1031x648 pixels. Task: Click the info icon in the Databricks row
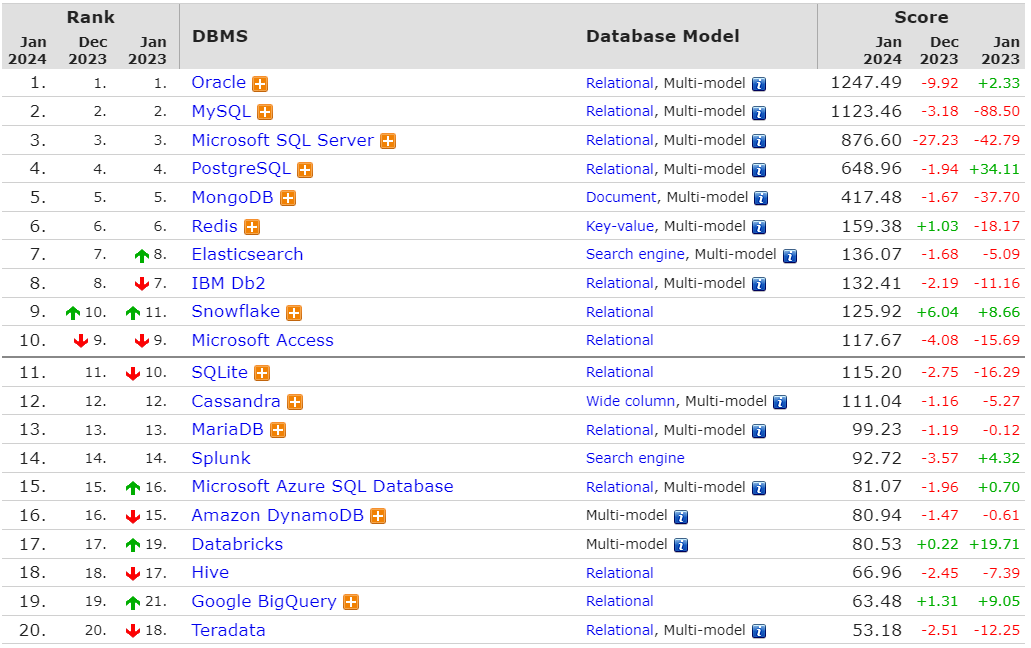[681, 545]
